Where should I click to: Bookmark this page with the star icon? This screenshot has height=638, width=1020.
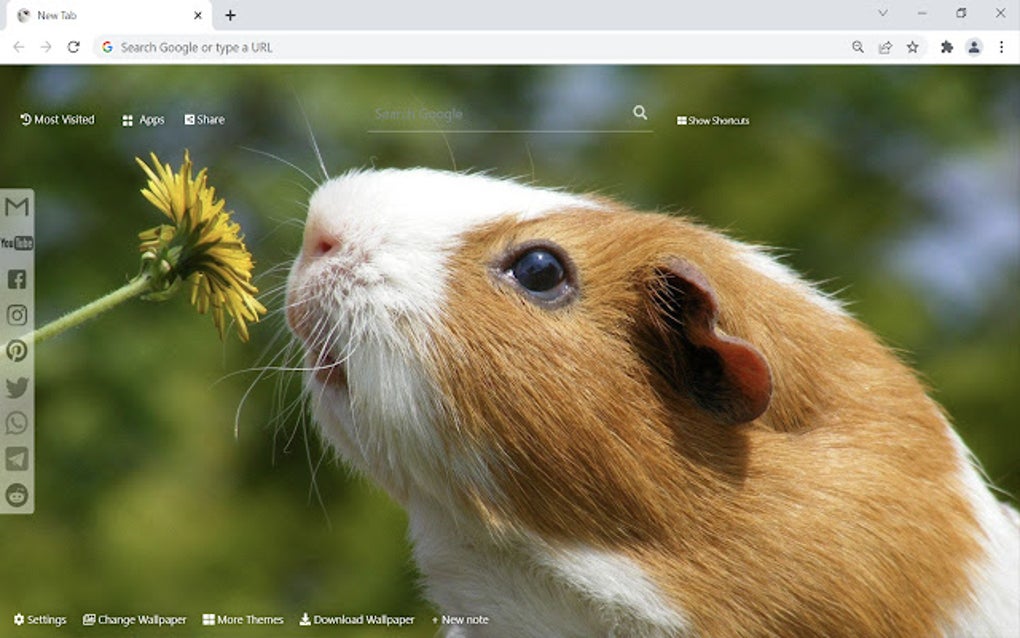click(x=913, y=46)
